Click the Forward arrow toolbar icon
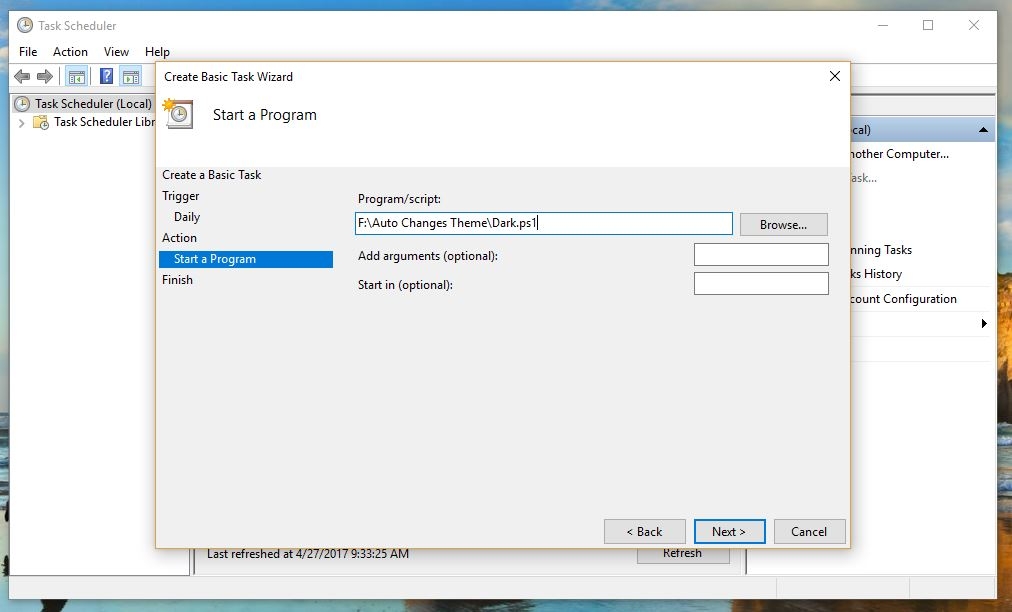The width and height of the screenshot is (1012, 612). click(45, 77)
